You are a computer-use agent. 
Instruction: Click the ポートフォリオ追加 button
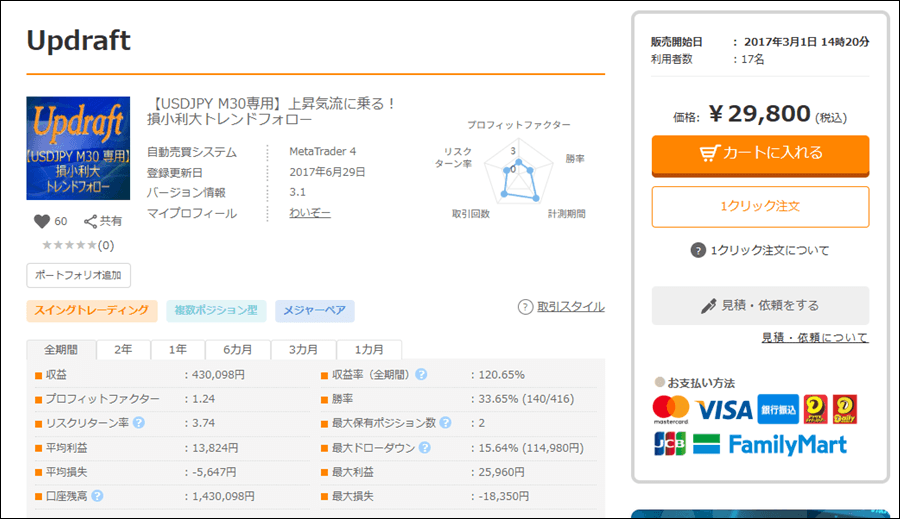78,275
